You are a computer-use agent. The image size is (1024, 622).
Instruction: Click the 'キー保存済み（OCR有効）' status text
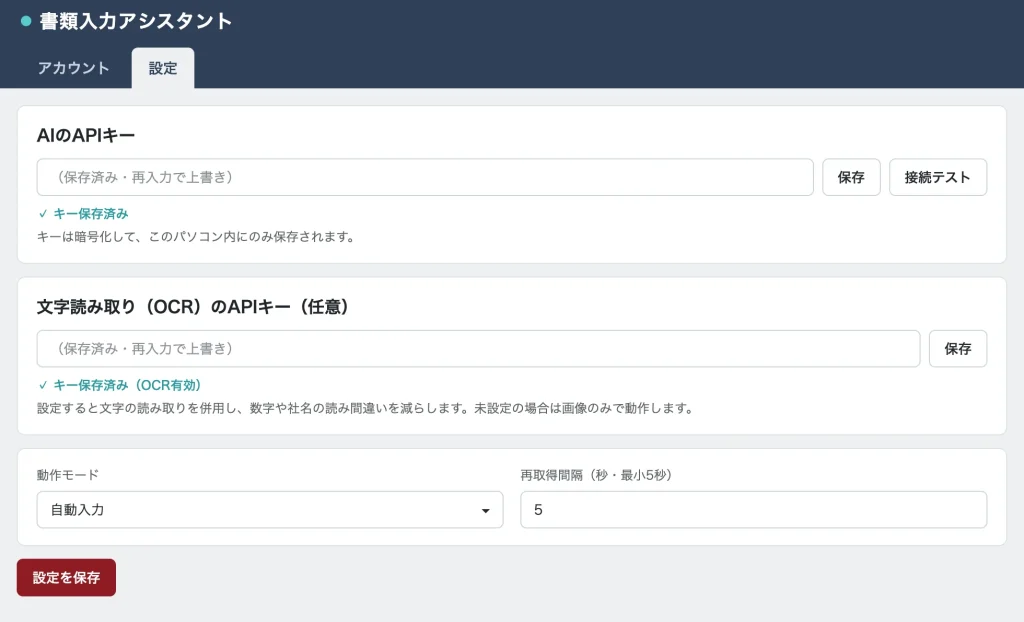coord(120,385)
